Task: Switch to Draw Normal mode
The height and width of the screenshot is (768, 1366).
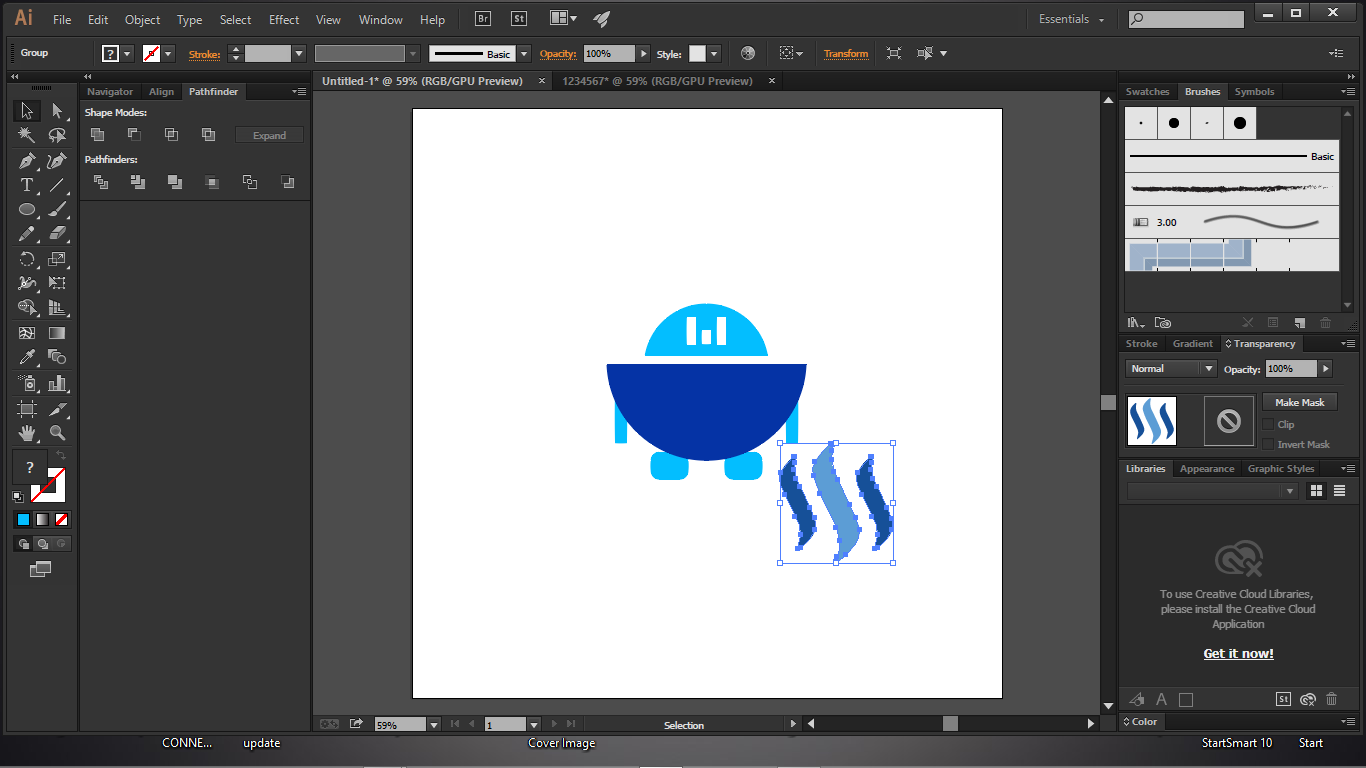Action: click(24, 544)
